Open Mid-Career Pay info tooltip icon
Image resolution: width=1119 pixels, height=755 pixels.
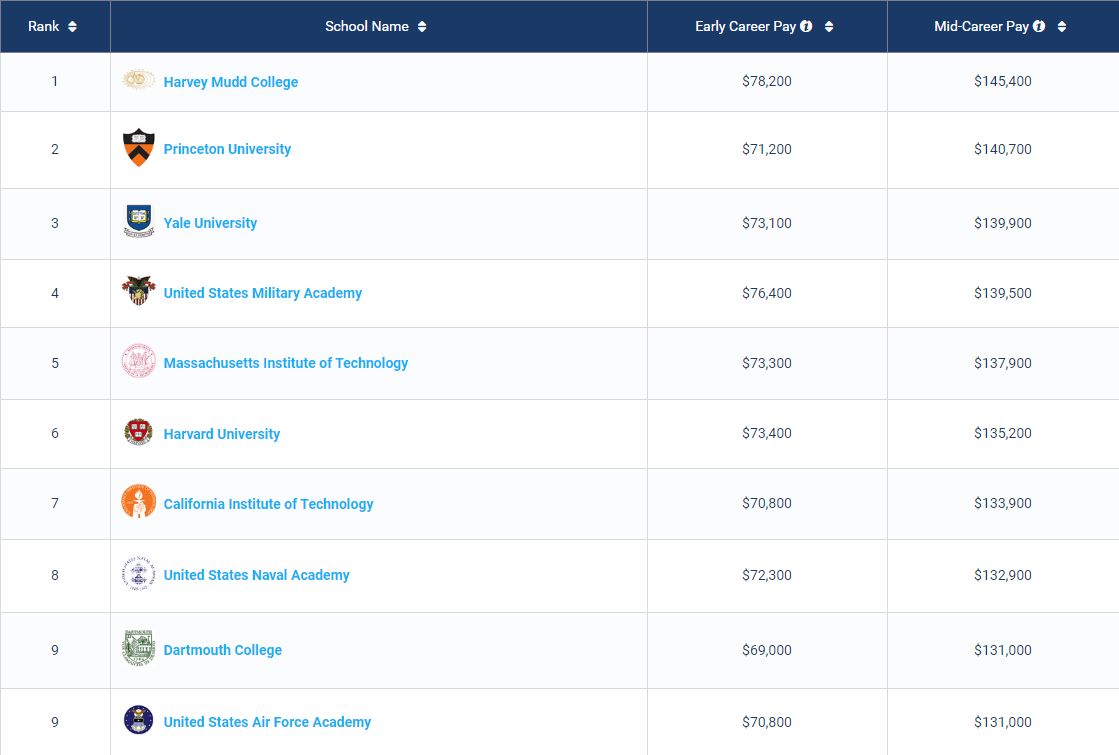(1039, 26)
